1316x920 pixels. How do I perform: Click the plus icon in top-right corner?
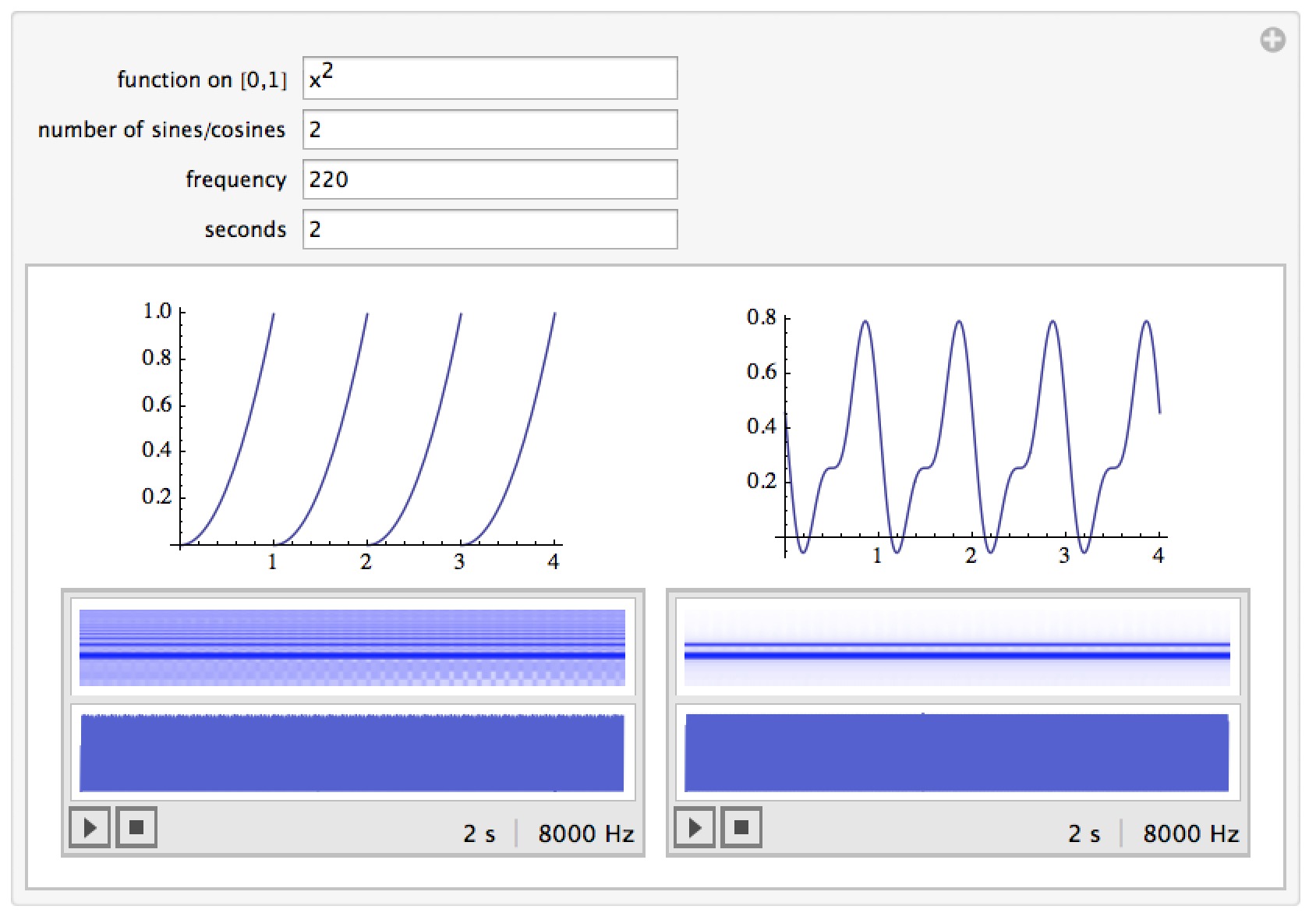coord(1272,40)
